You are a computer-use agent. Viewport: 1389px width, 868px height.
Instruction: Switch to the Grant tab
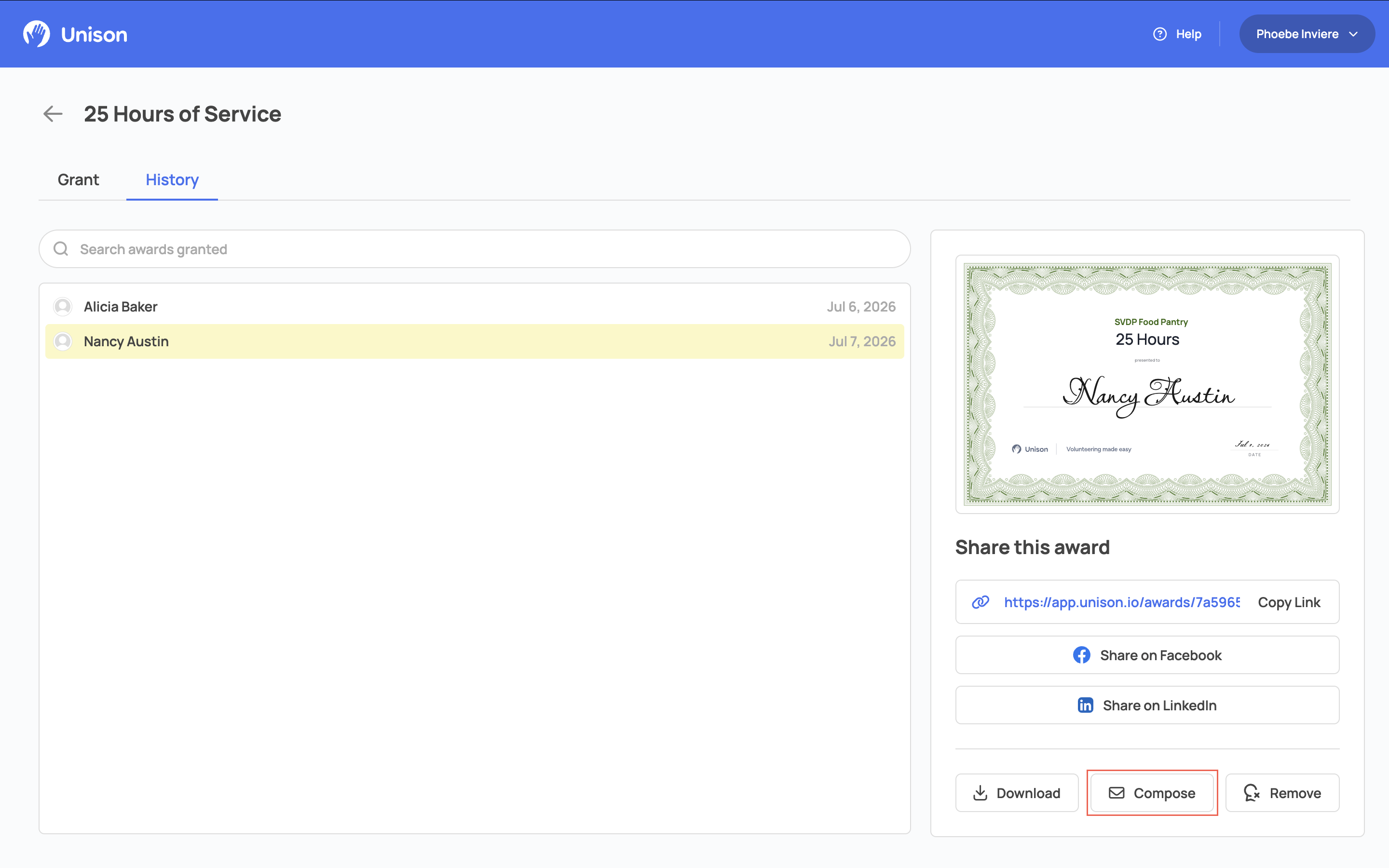[x=78, y=180]
